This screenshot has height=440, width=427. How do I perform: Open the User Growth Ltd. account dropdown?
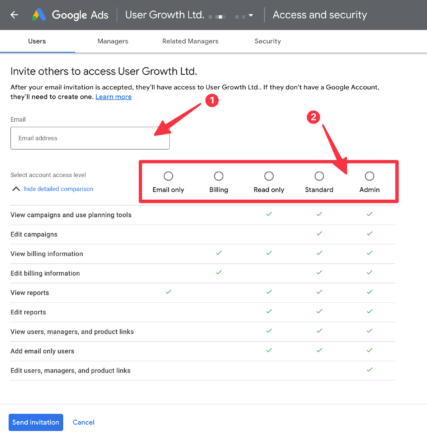point(251,15)
